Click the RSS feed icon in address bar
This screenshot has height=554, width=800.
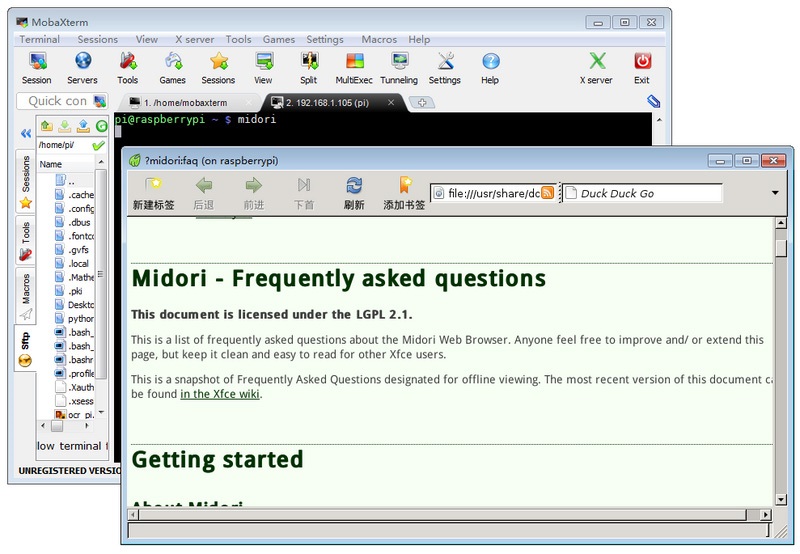click(x=547, y=193)
